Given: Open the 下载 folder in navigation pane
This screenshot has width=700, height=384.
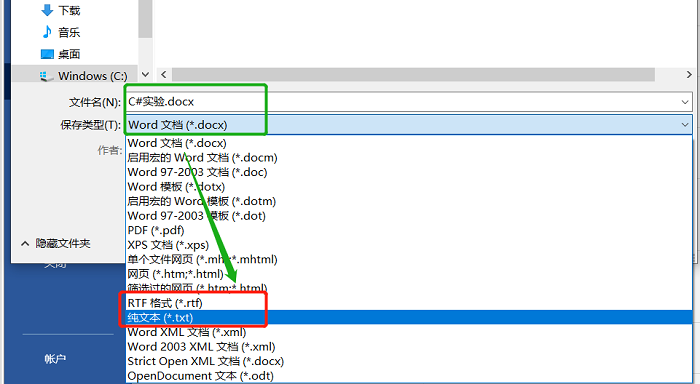Looking at the screenshot, I should (x=69, y=10).
